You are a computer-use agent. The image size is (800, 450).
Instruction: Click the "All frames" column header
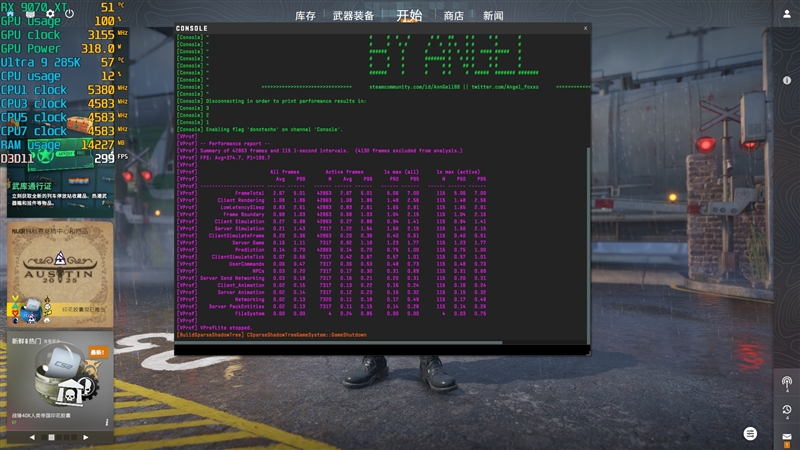(x=285, y=172)
